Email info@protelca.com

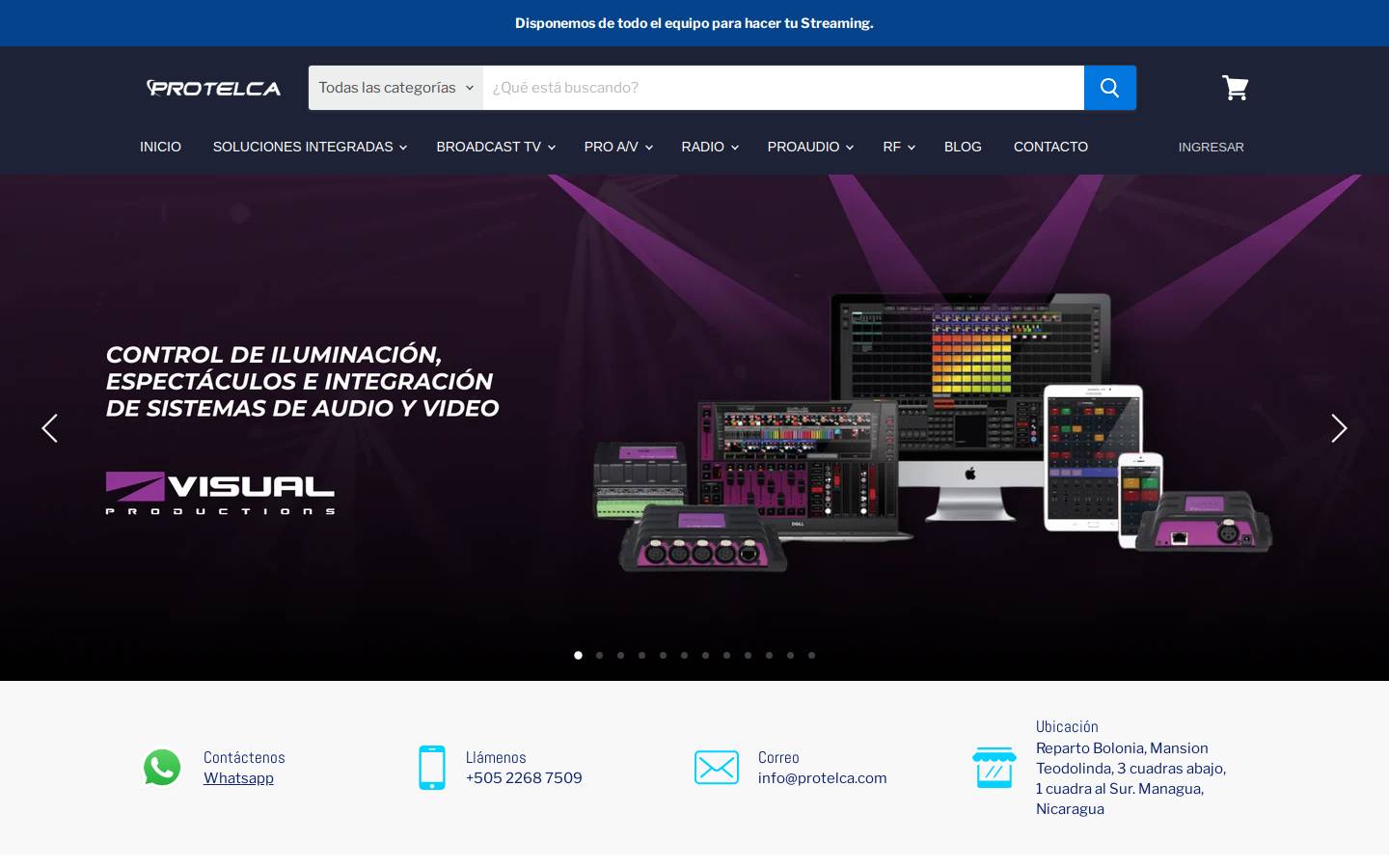[822, 778]
